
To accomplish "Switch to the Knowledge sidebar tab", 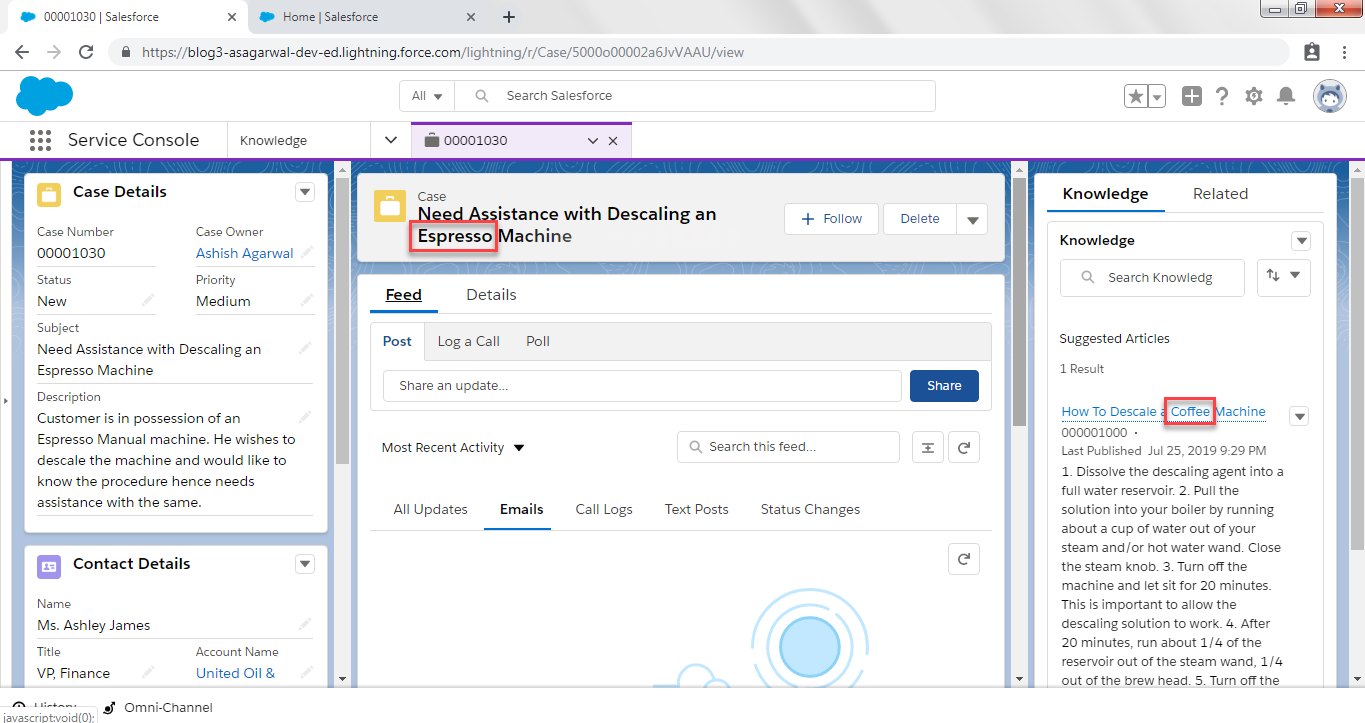I will point(1105,194).
